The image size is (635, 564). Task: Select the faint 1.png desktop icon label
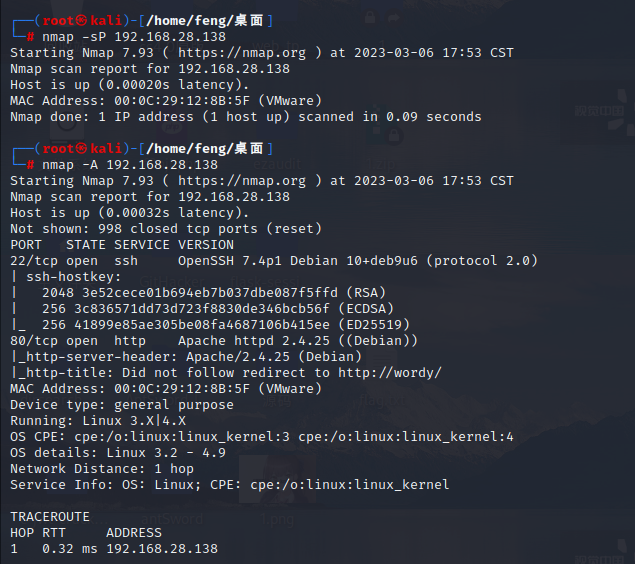pyautogui.click(x=277, y=519)
